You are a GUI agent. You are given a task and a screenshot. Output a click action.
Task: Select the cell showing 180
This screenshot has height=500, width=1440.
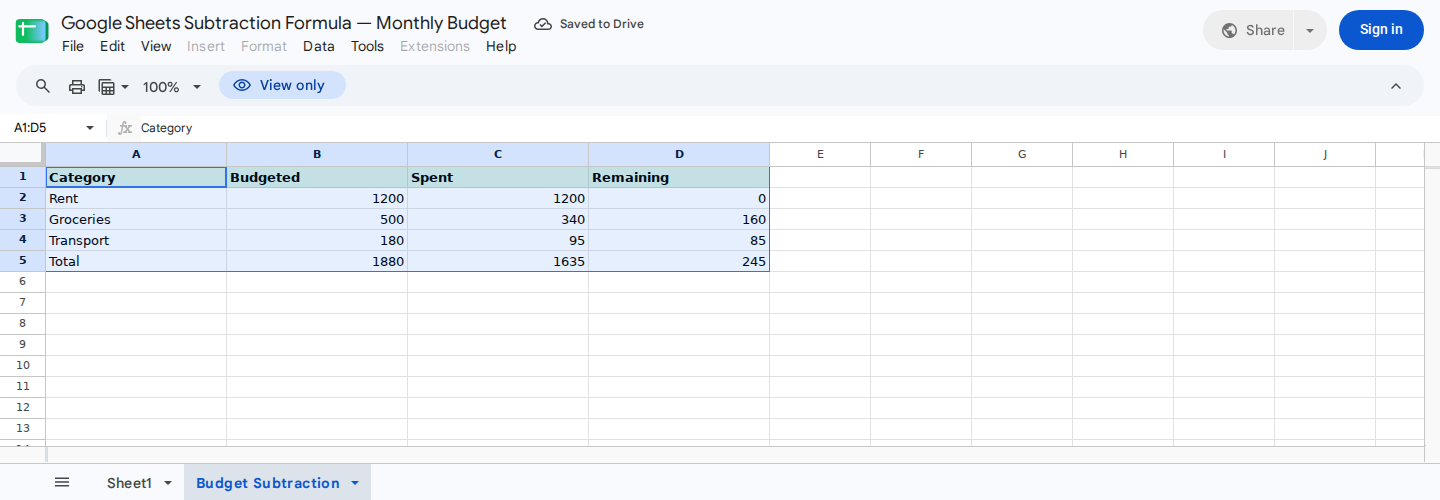pyautogui.click(x=317, y=240)
